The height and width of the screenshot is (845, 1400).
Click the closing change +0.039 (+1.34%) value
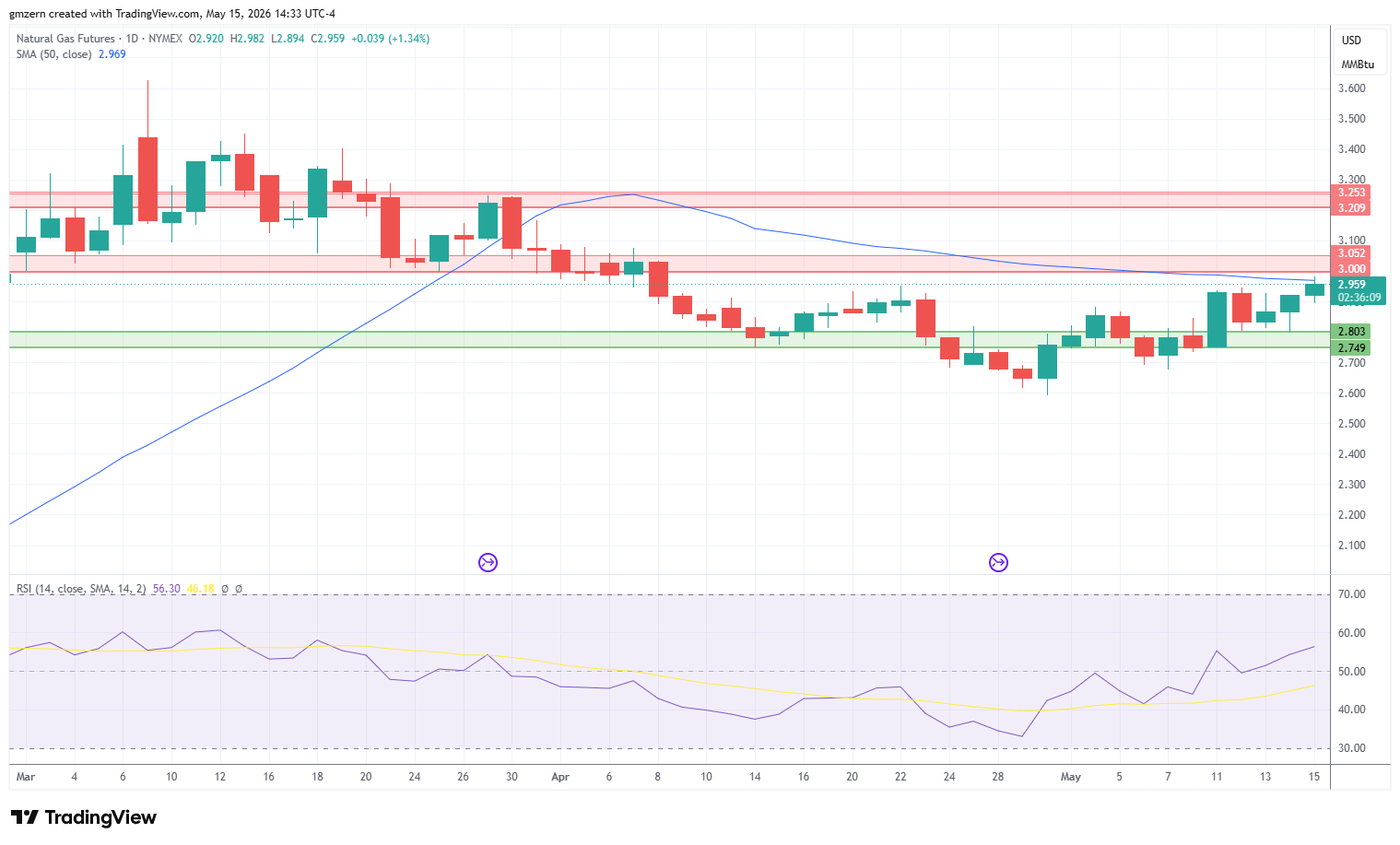tap(391, 39)
